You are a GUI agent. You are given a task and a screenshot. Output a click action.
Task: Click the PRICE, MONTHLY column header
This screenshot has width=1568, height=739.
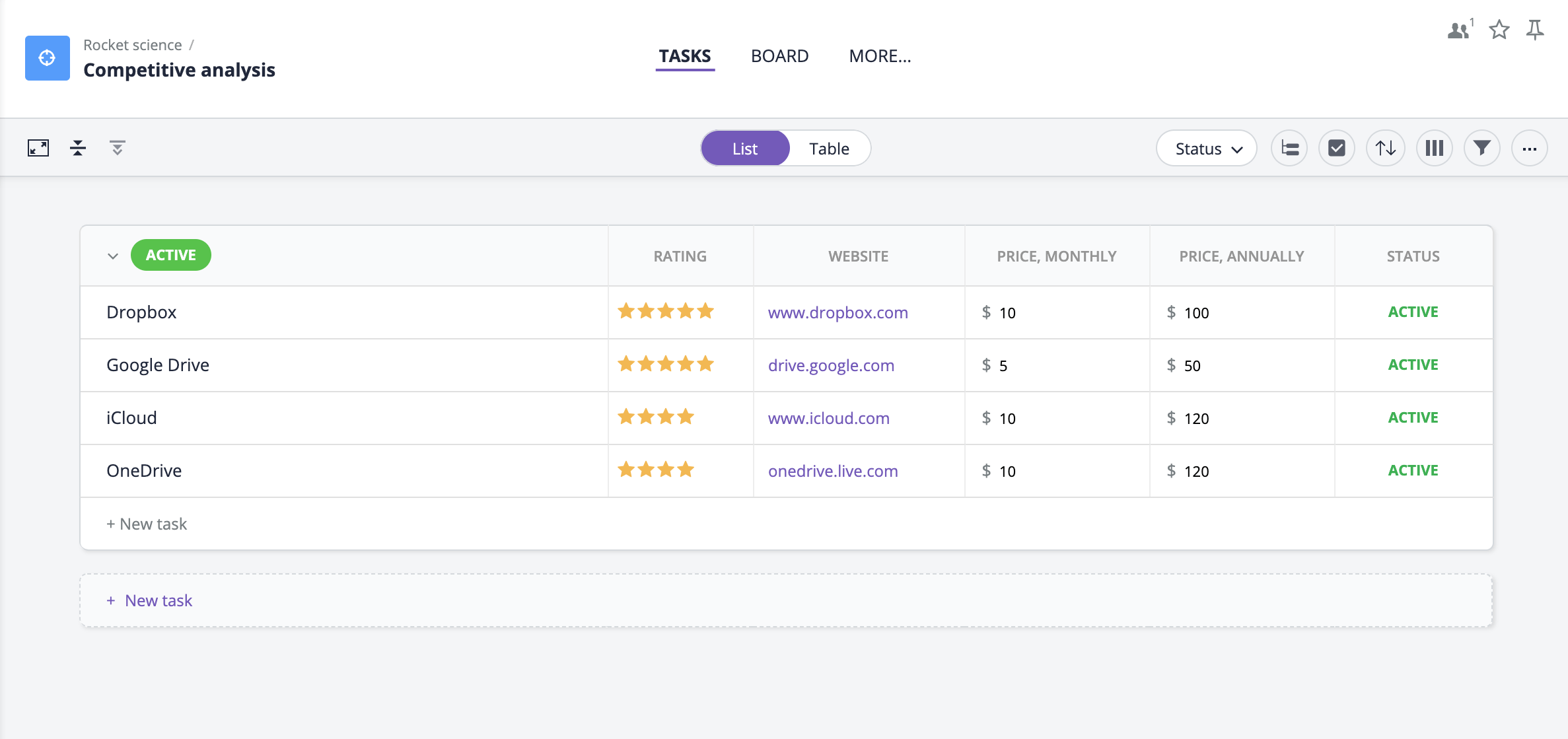[x=1057, y=256]
